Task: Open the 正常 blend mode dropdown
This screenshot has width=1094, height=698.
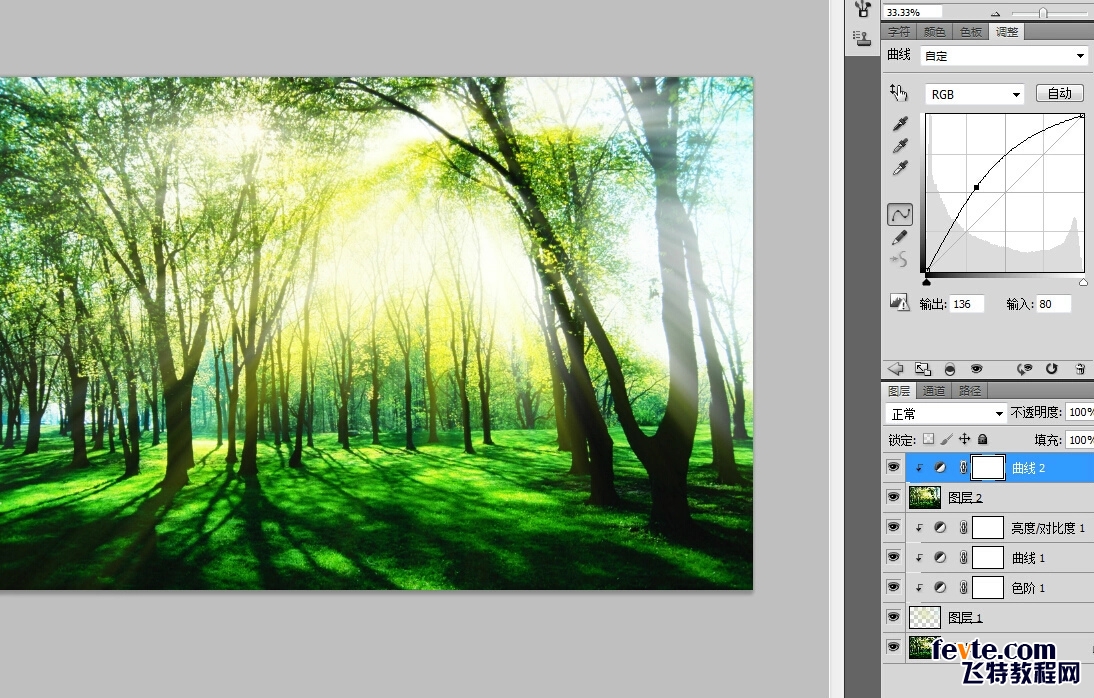Action: pos(946,414)
